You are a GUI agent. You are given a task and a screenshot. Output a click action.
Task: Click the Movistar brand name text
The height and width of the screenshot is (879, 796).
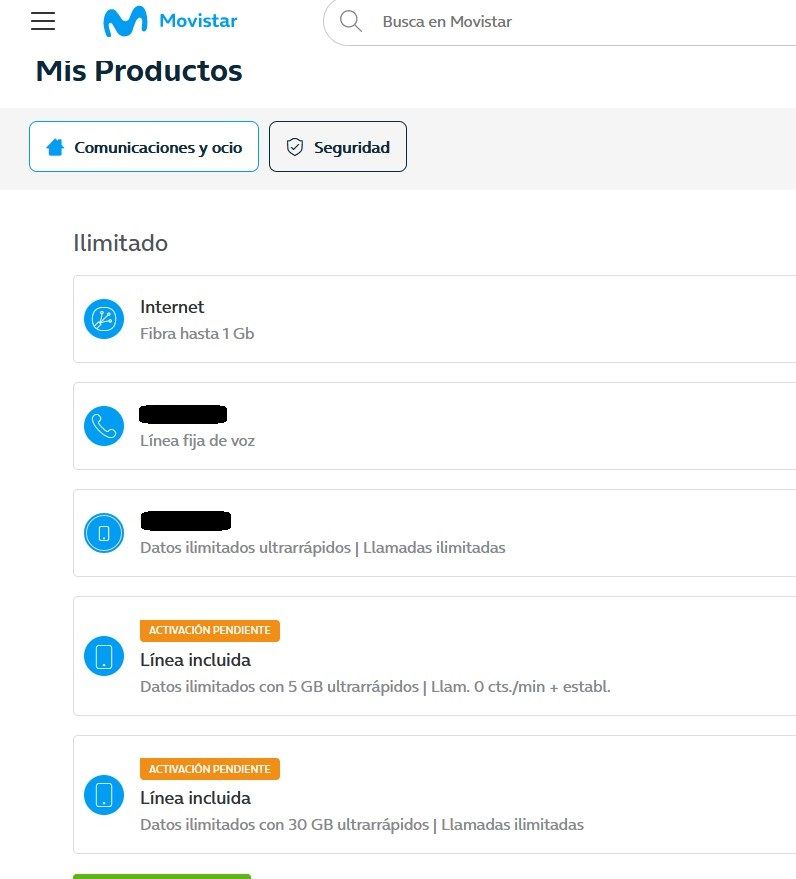click(x=198, y=21)
